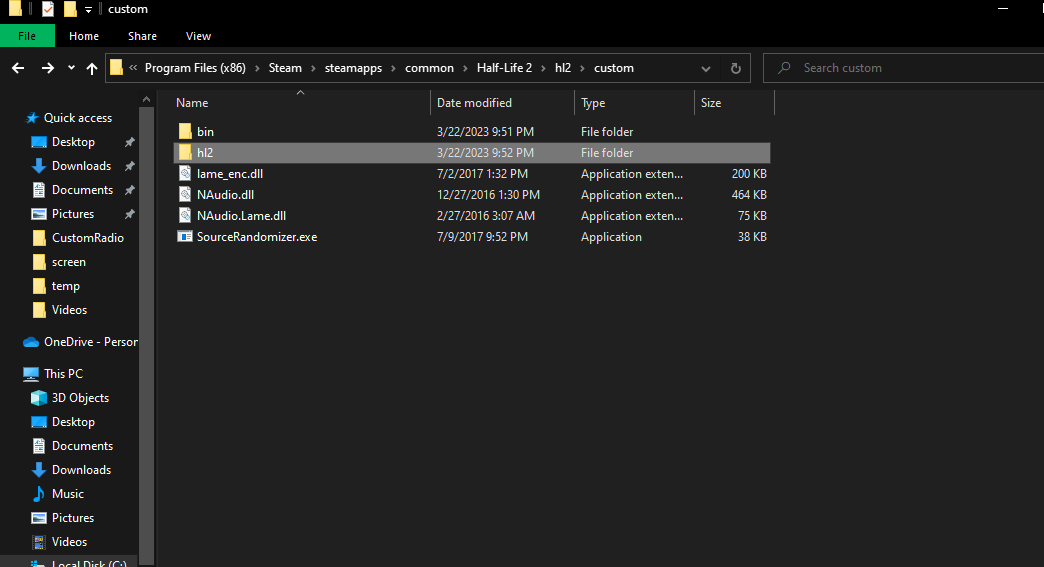The width and height of the screenshot is (1044, 567).
Task: Go up one folder level
Action: [x=92, y=68]
